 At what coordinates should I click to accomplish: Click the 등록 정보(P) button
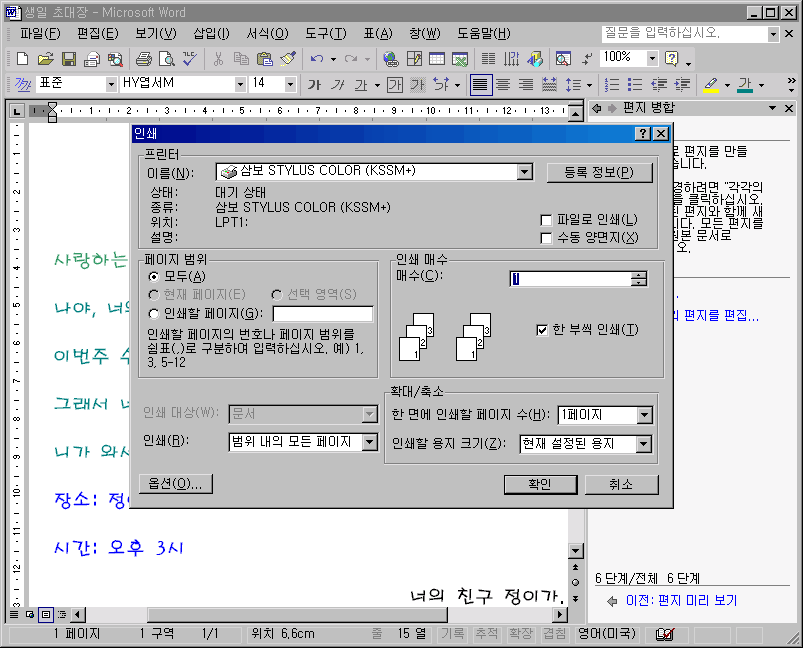click(599, 173)
